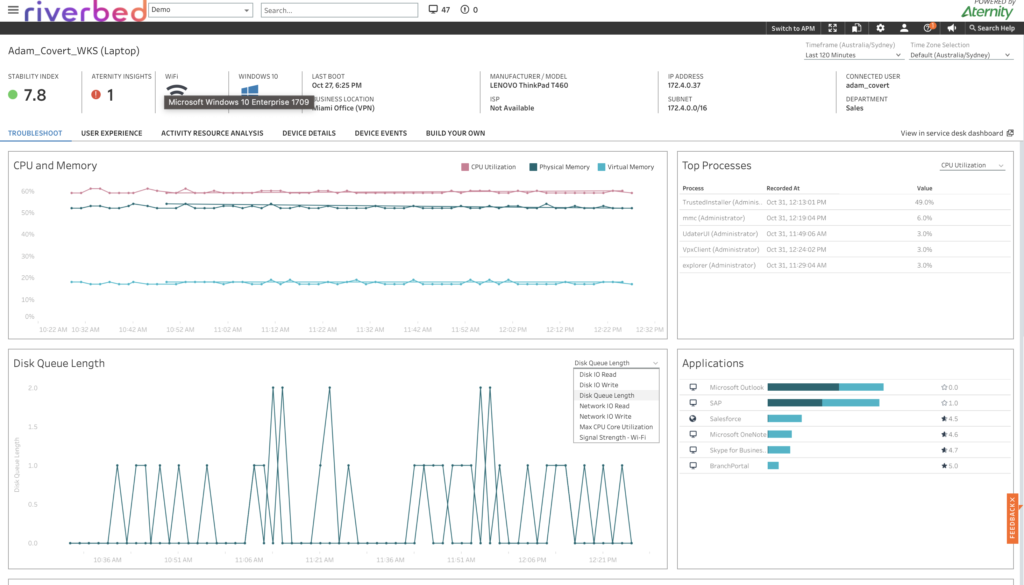1024x585 pixels.
Task: Click the fullscreen expand icon
Action: pyautogui.click(x=833, y=28)
